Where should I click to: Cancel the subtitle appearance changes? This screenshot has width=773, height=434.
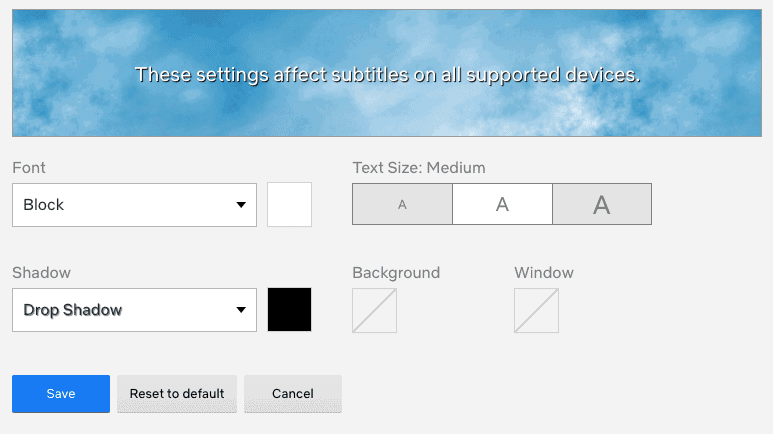293,394
